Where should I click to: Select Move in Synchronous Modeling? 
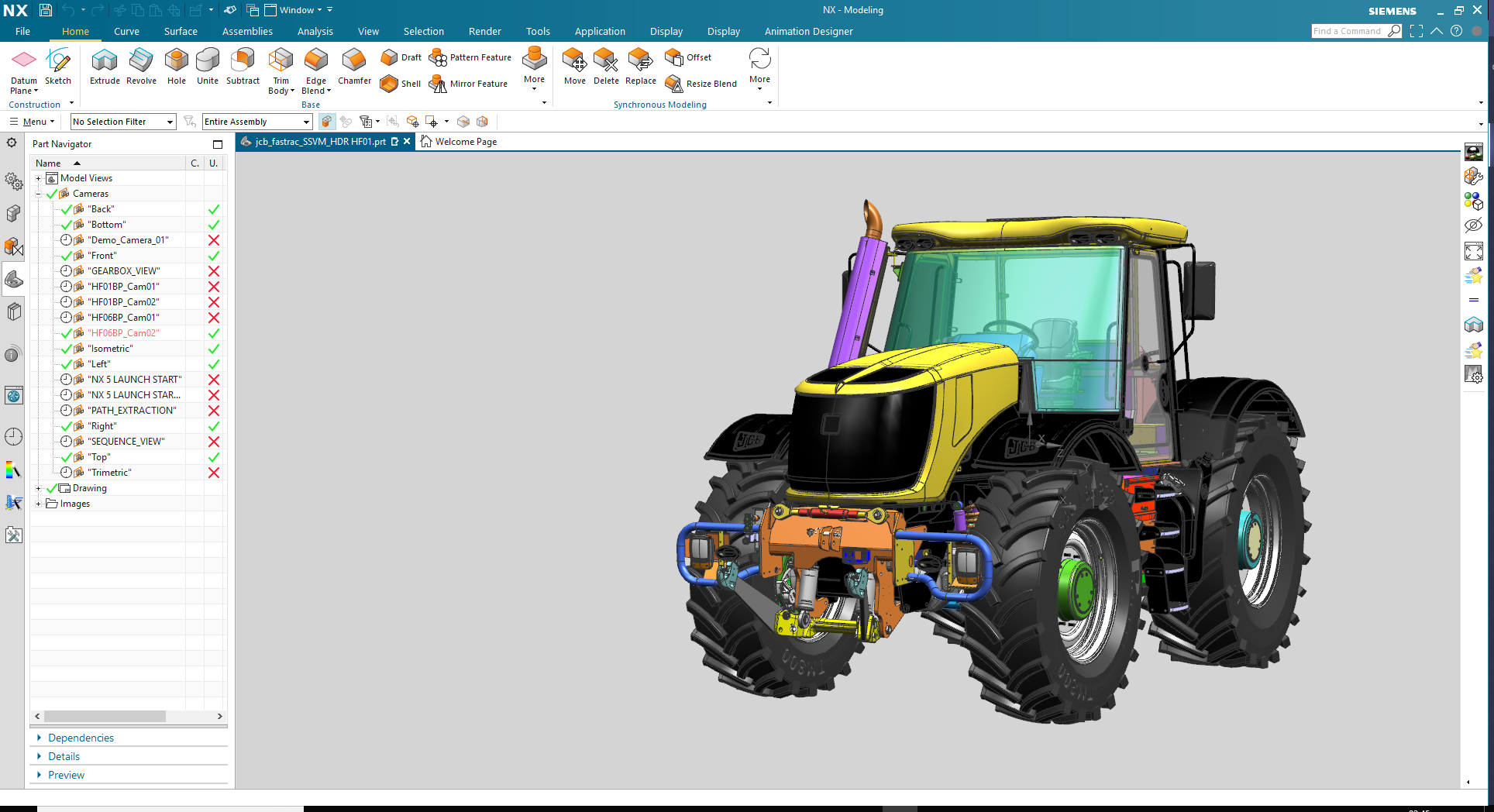[x=574, y=66]
